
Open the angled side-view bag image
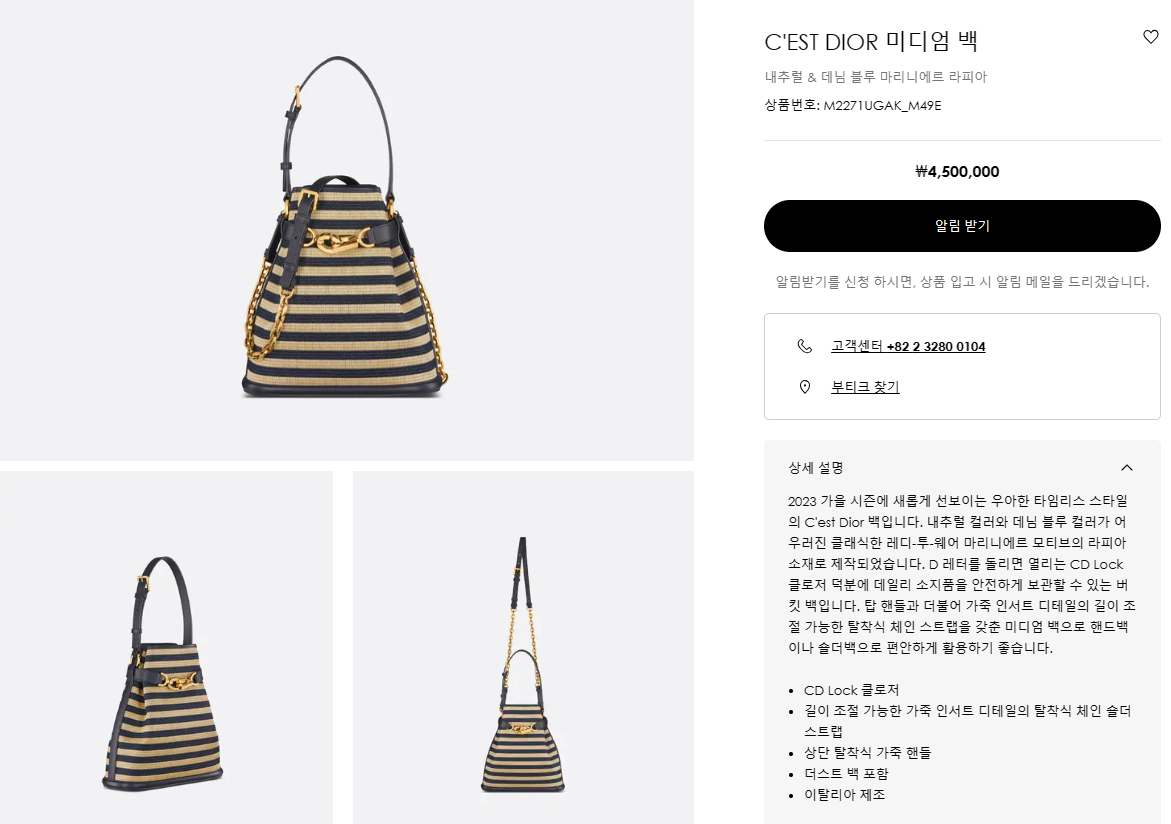[x=166, y=648]
